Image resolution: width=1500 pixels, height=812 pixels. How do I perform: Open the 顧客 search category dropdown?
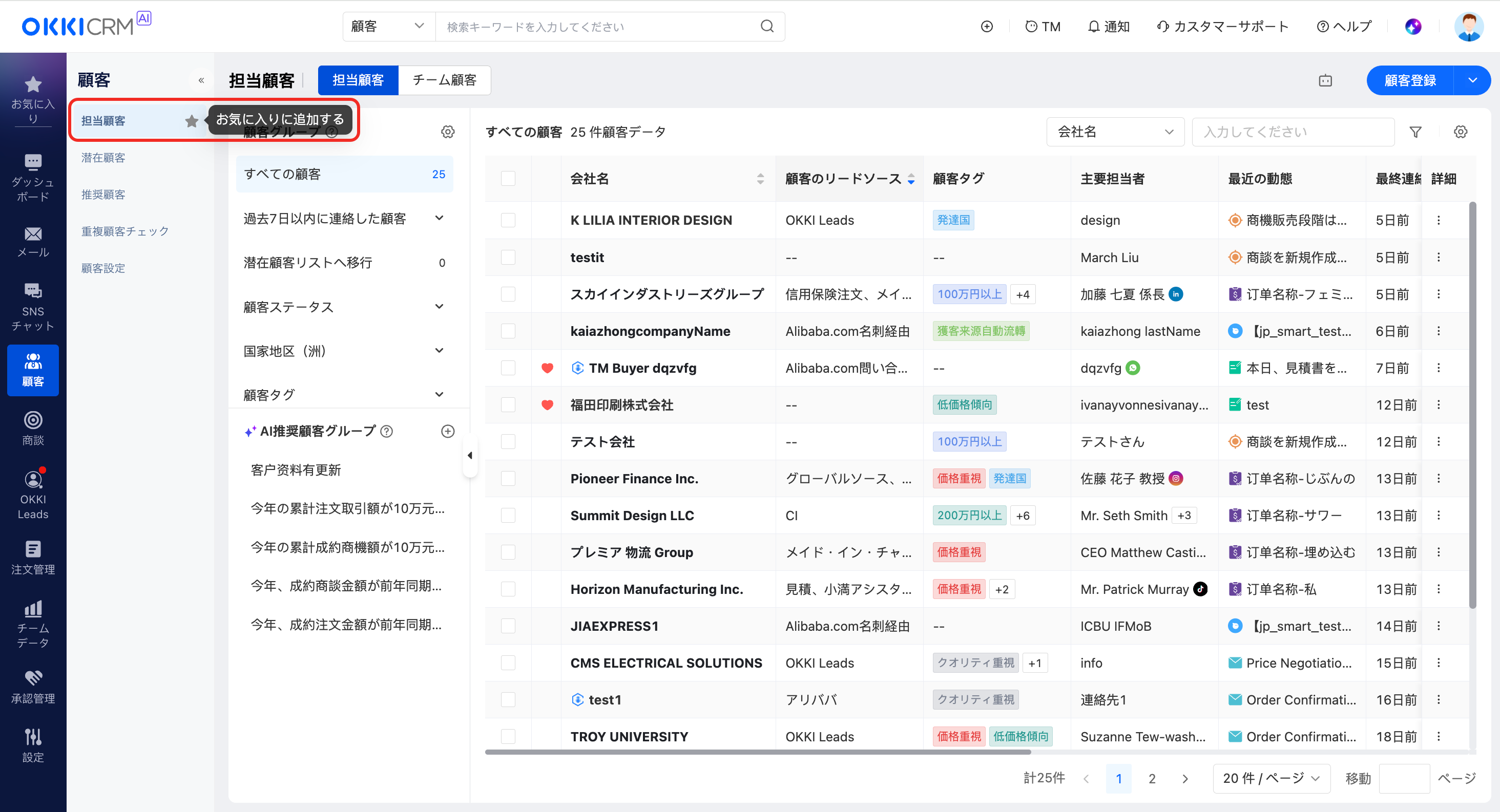388,26
